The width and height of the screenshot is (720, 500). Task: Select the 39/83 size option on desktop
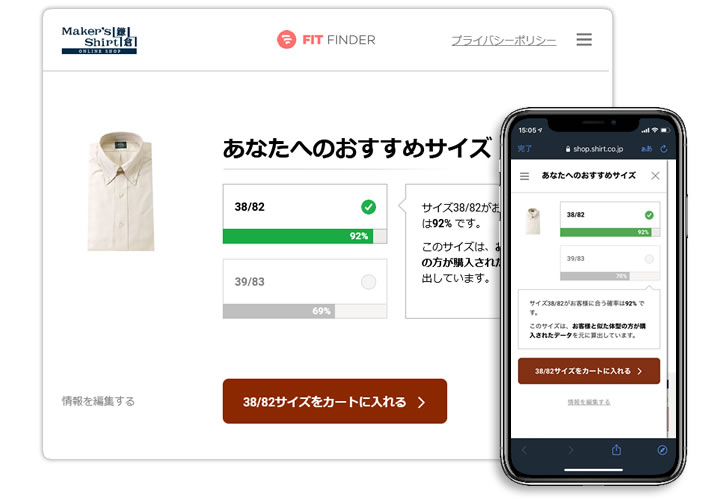coord(305,288)
